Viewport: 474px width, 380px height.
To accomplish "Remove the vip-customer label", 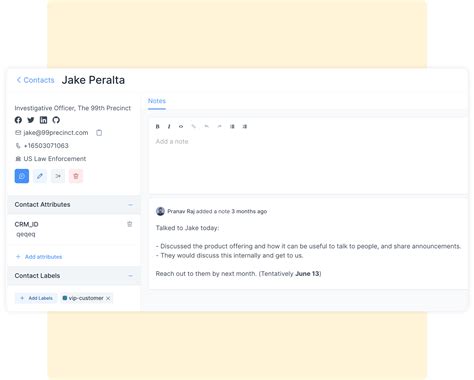I will point(108,298).
